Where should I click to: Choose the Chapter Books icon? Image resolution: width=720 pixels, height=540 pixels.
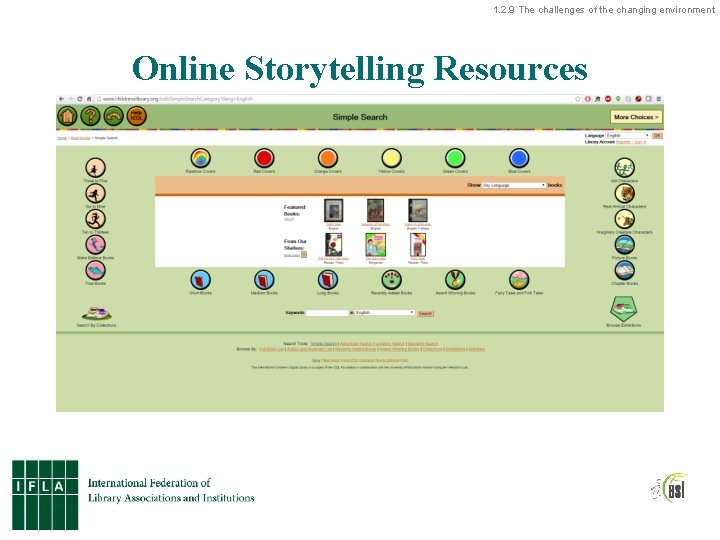click(x=624, y=270)
